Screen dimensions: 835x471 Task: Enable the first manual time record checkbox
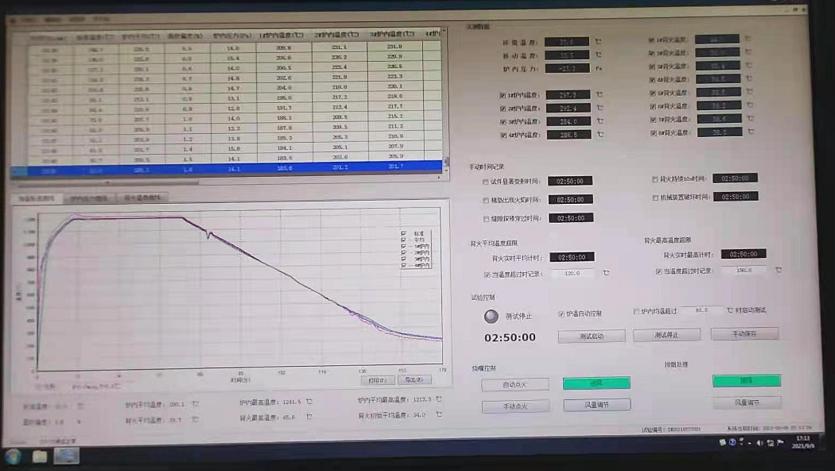pos(486,181)
